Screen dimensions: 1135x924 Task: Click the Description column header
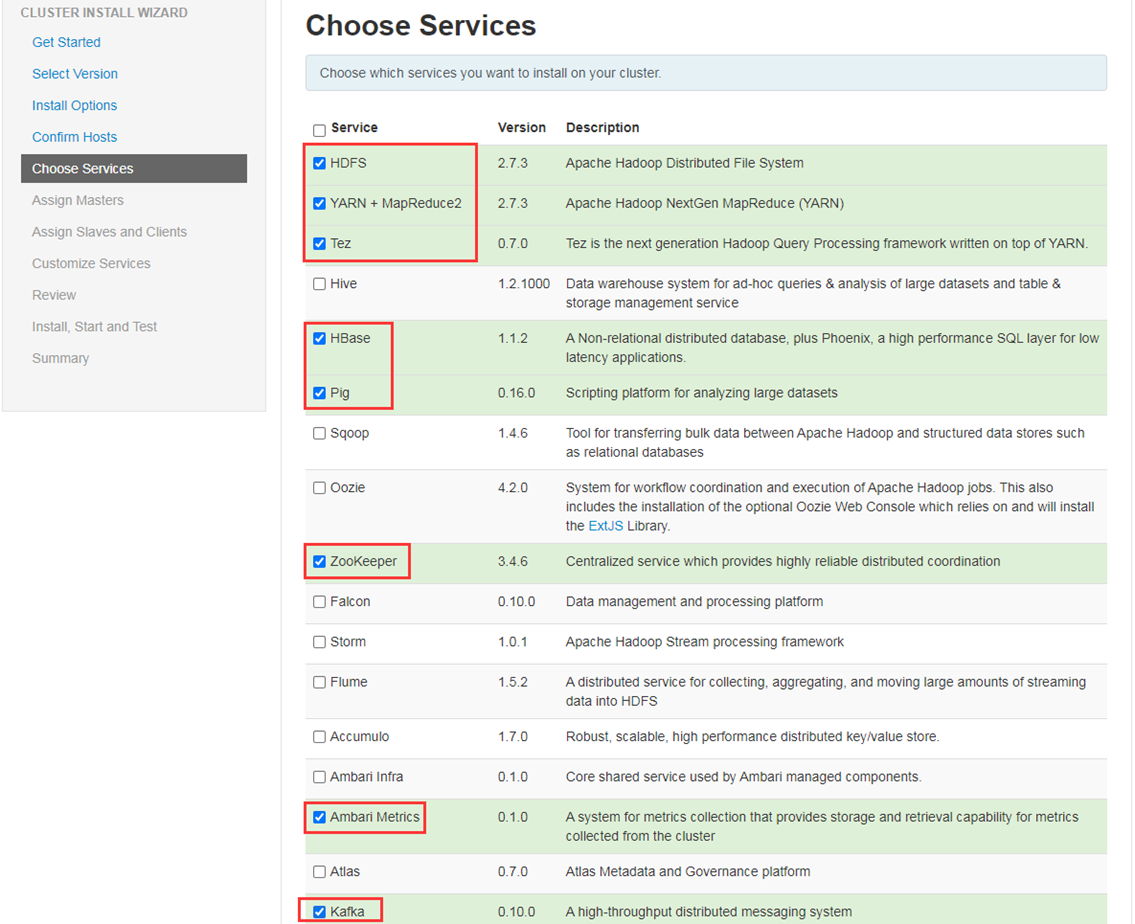pos(602,127)
